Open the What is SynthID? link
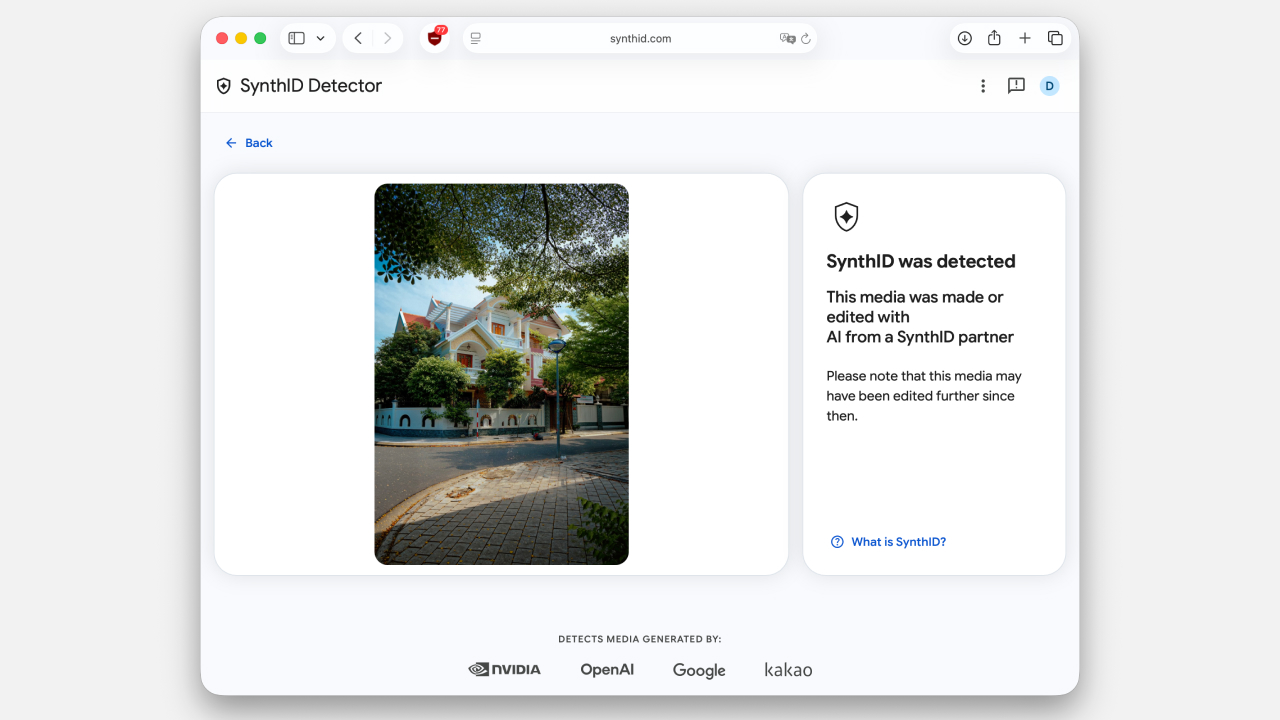The image size is (1280, 720). click(x=888, y=542)
